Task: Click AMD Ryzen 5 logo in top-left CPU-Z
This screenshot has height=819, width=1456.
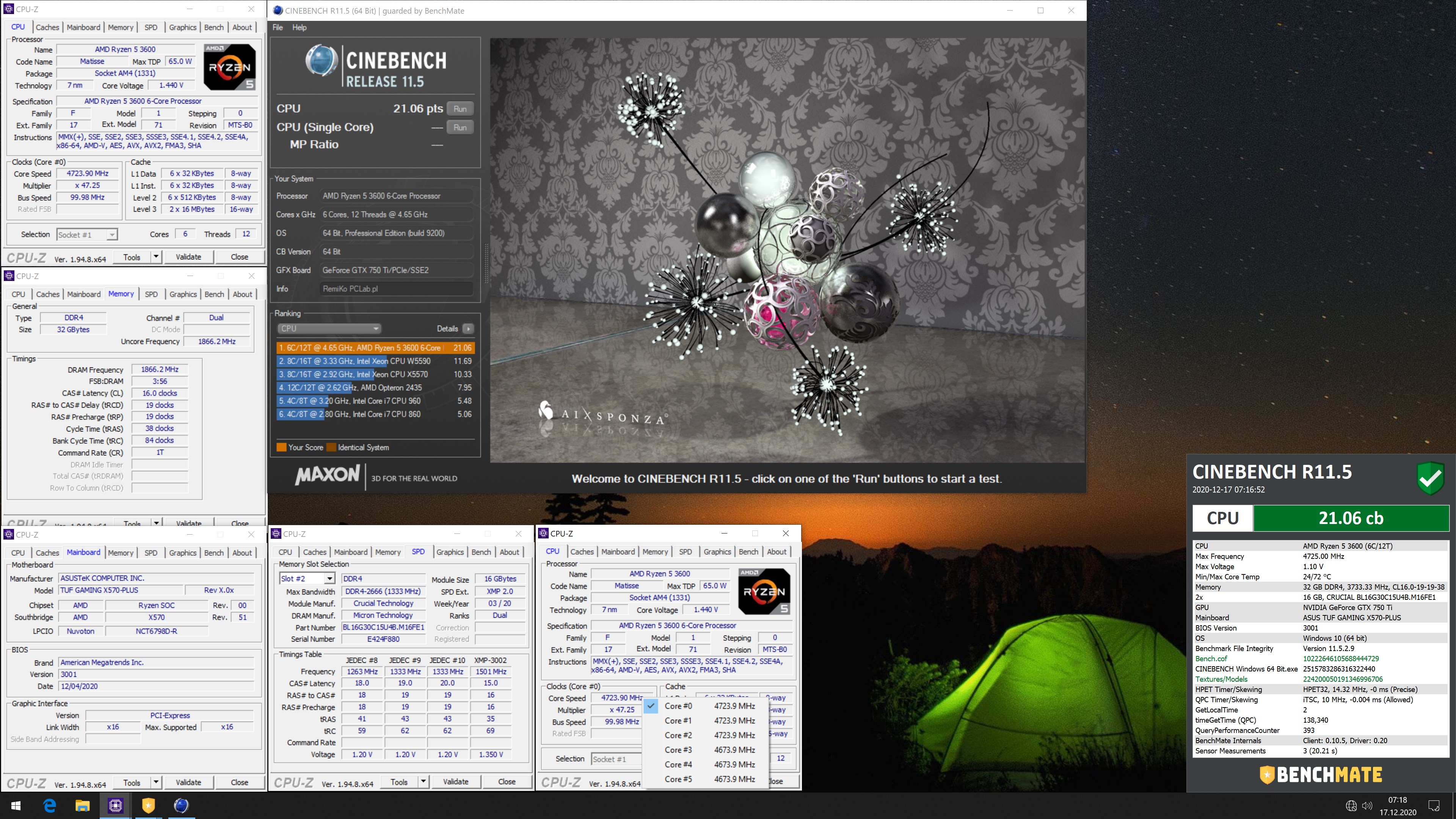Action: 230,67
